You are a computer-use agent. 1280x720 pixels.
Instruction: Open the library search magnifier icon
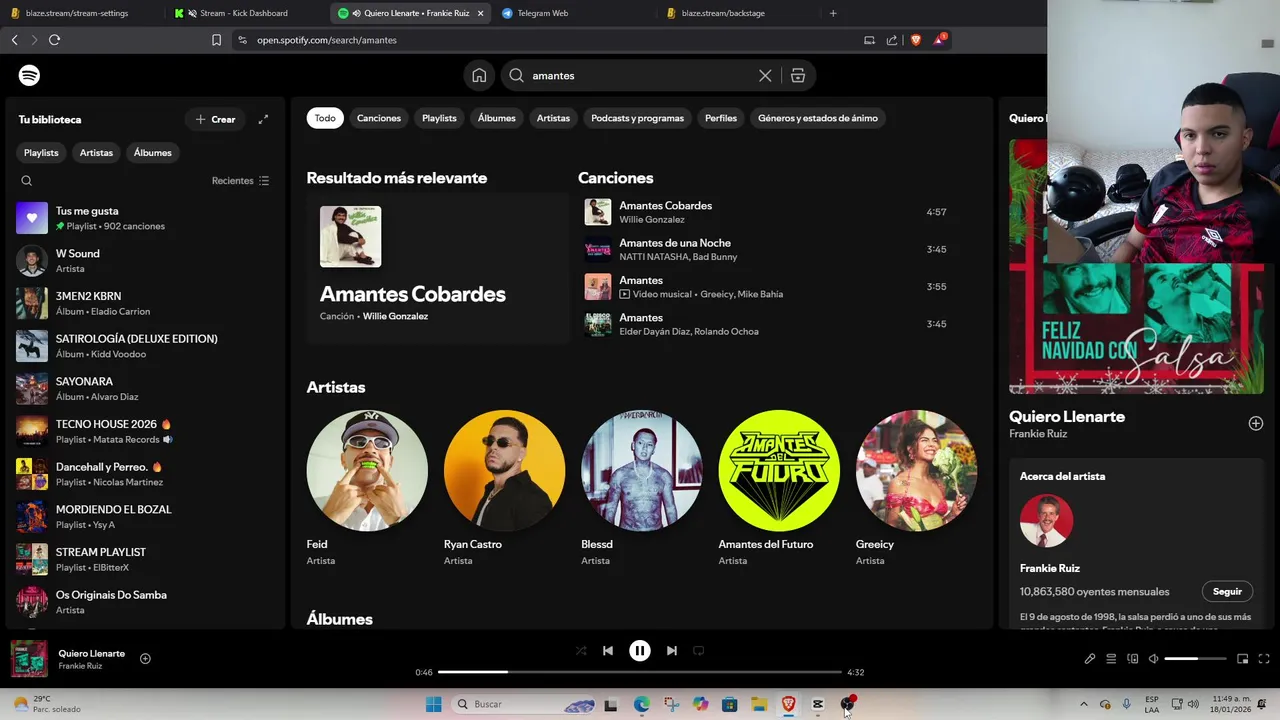[27, 181]
